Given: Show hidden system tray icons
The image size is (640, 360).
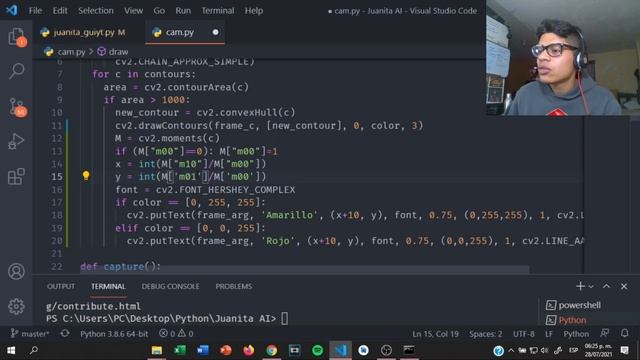Looking at the screenshot, I should 511,350.
